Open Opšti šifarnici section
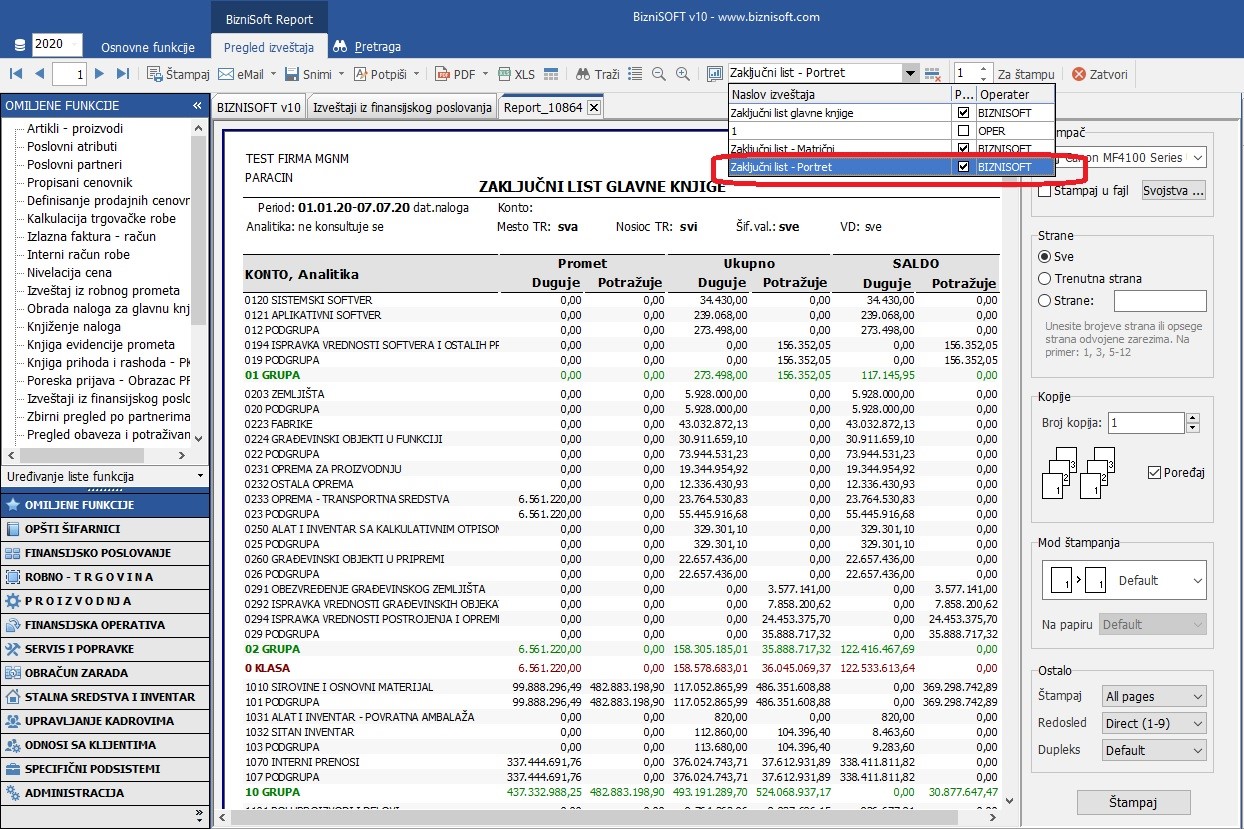The image size is (1244, 829). [x=105, y=529]
